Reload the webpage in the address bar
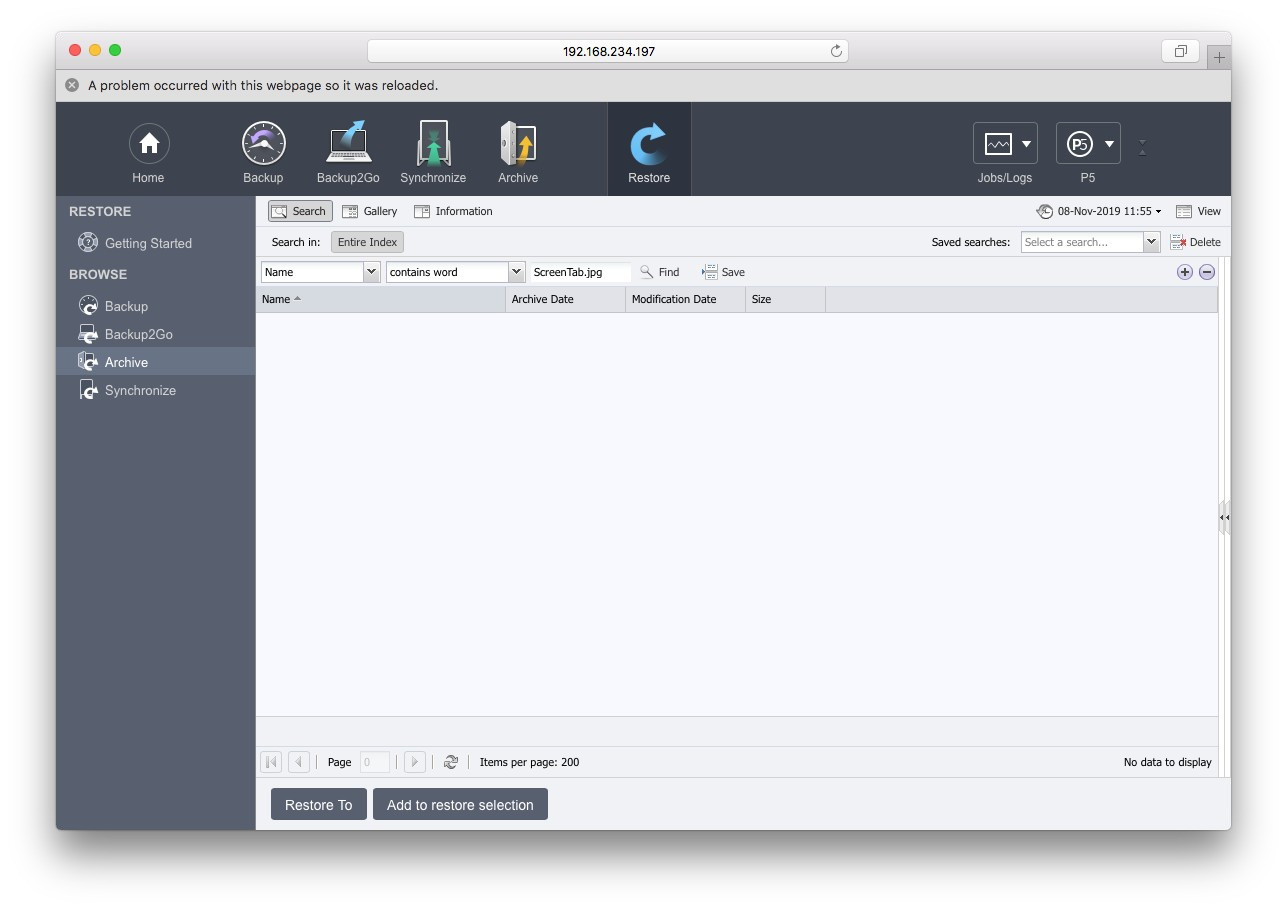1287x910 pixels. (x=836, y=51)
